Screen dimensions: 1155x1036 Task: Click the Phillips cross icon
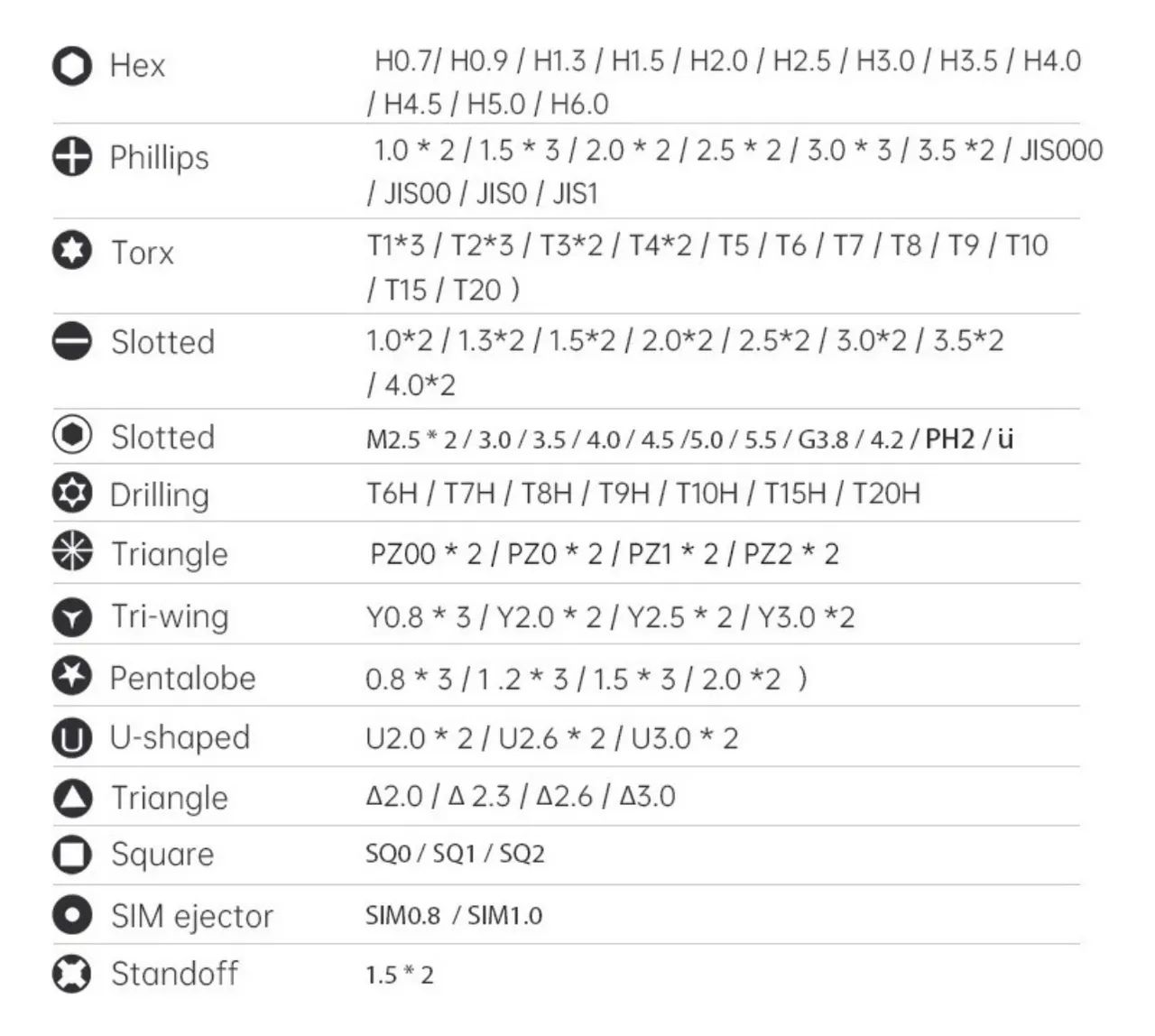[x=72, y=157]
